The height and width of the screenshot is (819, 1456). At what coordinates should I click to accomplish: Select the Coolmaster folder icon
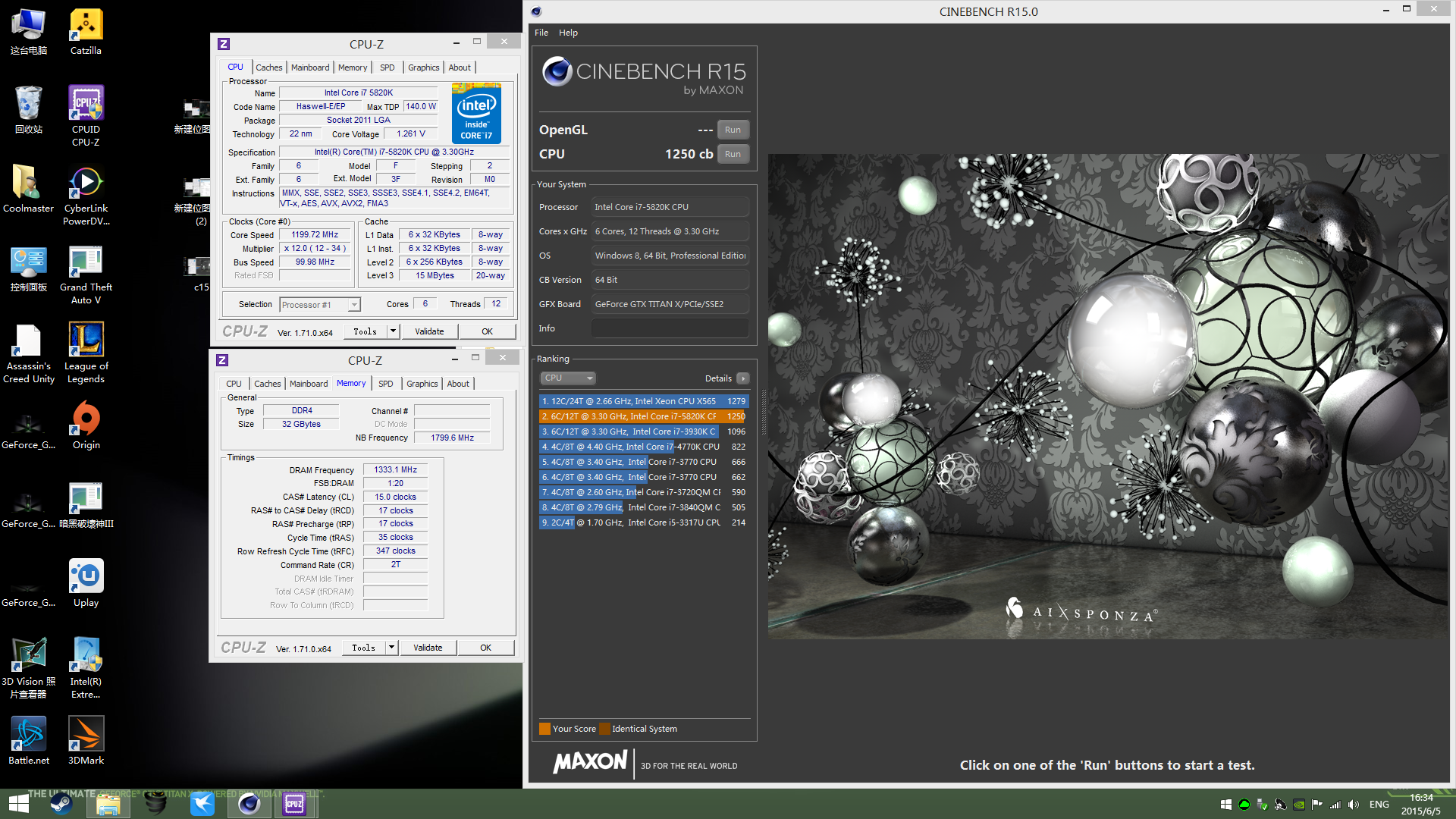28,190
